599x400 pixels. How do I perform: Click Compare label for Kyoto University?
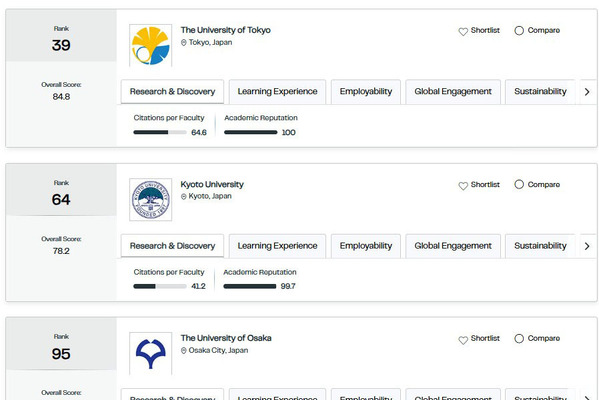544,185
